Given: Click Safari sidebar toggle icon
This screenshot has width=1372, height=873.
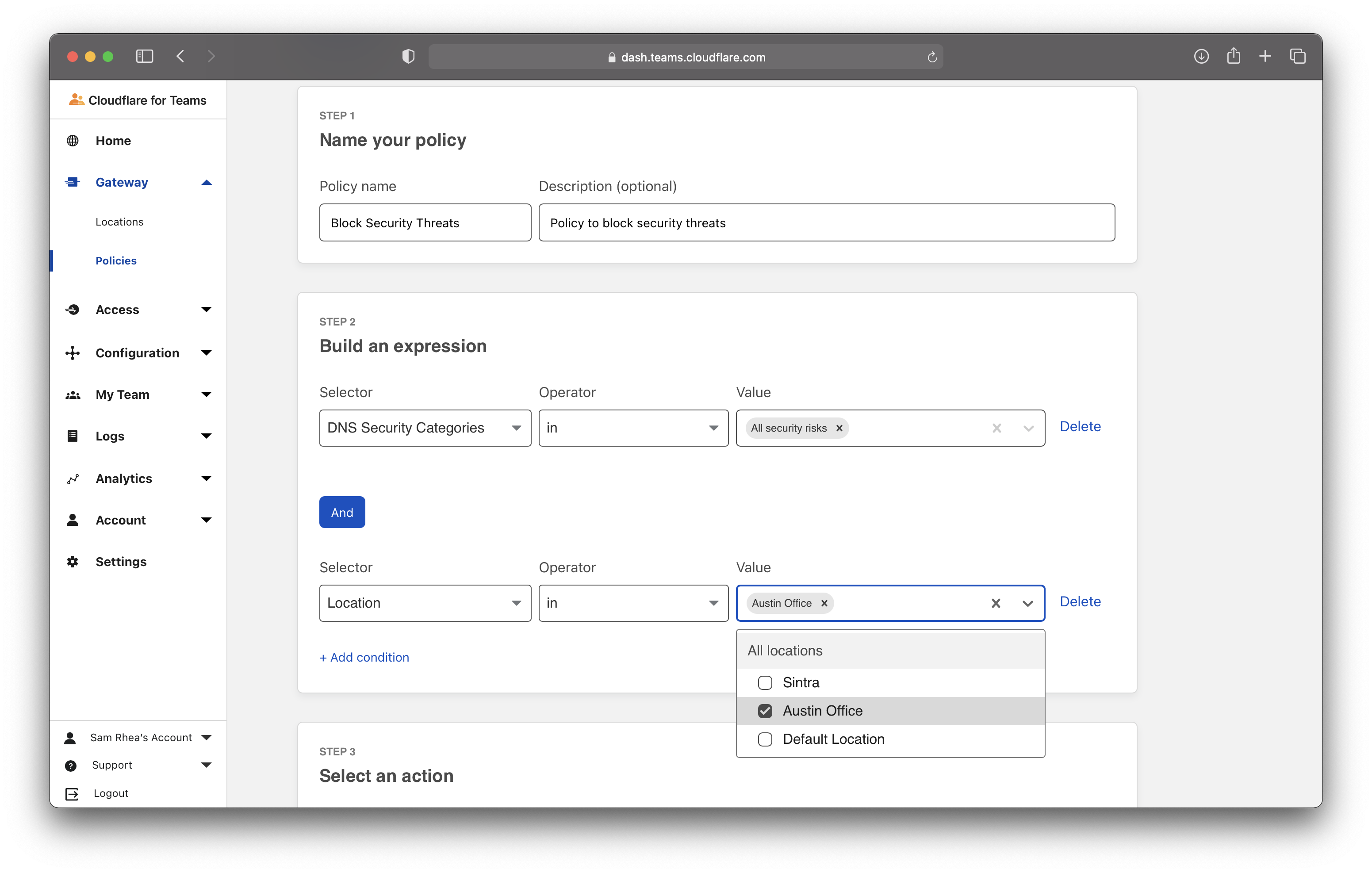Looking at the screenshot, I should pyautogui.click(x=145, y=57).
